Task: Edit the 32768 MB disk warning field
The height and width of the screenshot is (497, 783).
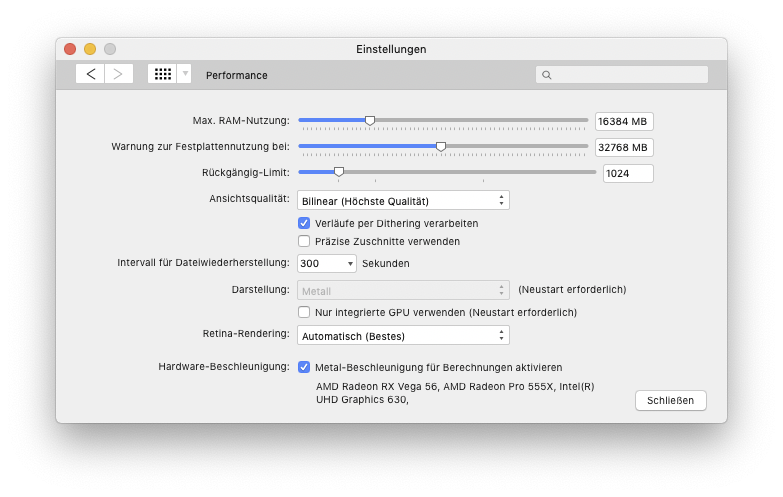Action: tap(624, 147)
